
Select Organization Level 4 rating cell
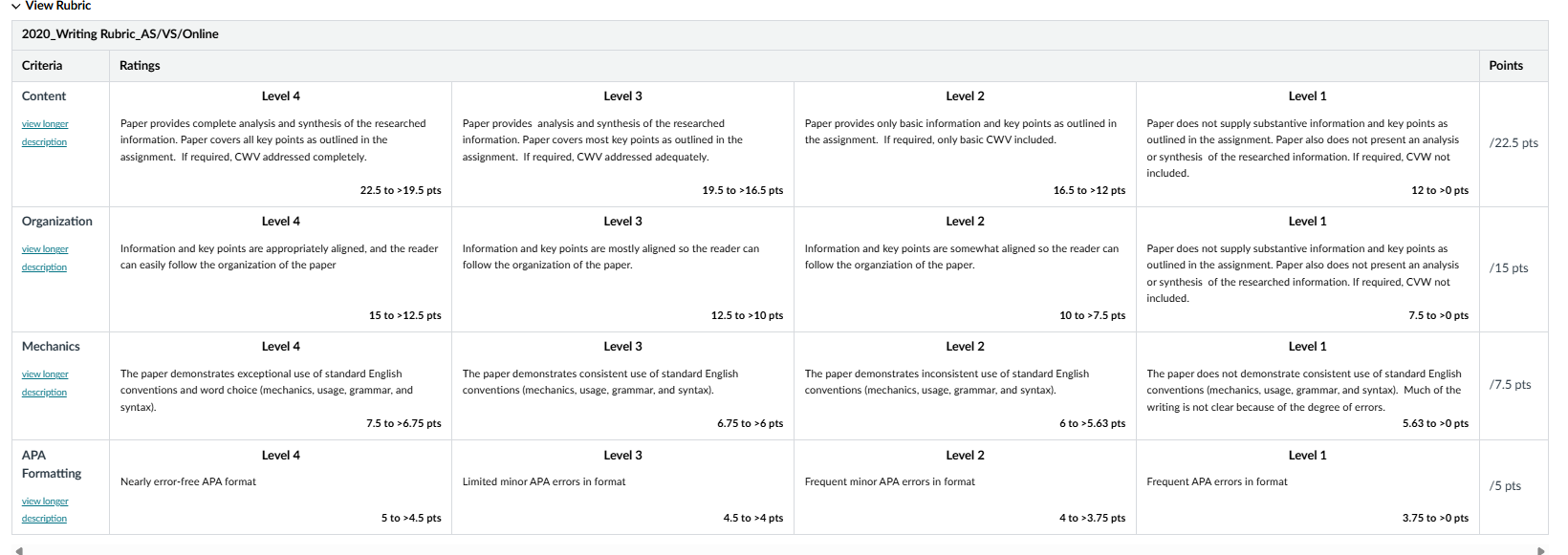[281, 269]
